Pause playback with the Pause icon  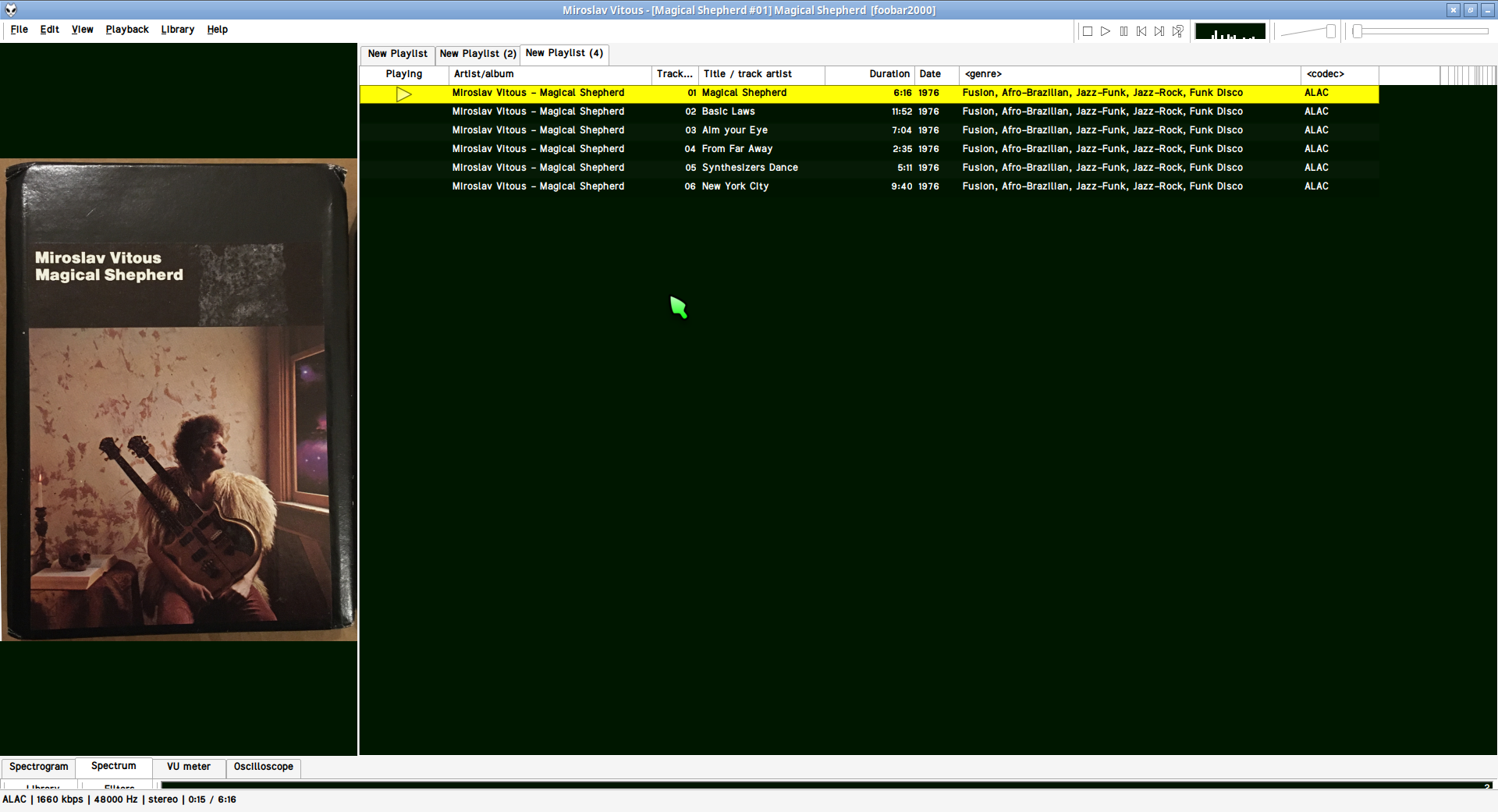pos(1123,31)
